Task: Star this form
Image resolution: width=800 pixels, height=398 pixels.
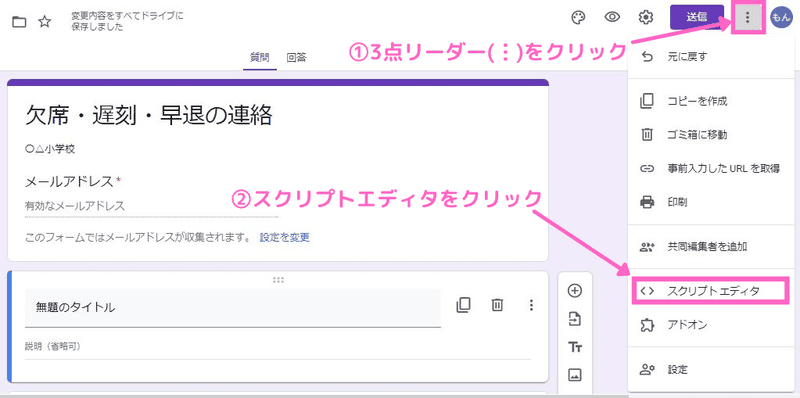Action: [45, 21]
